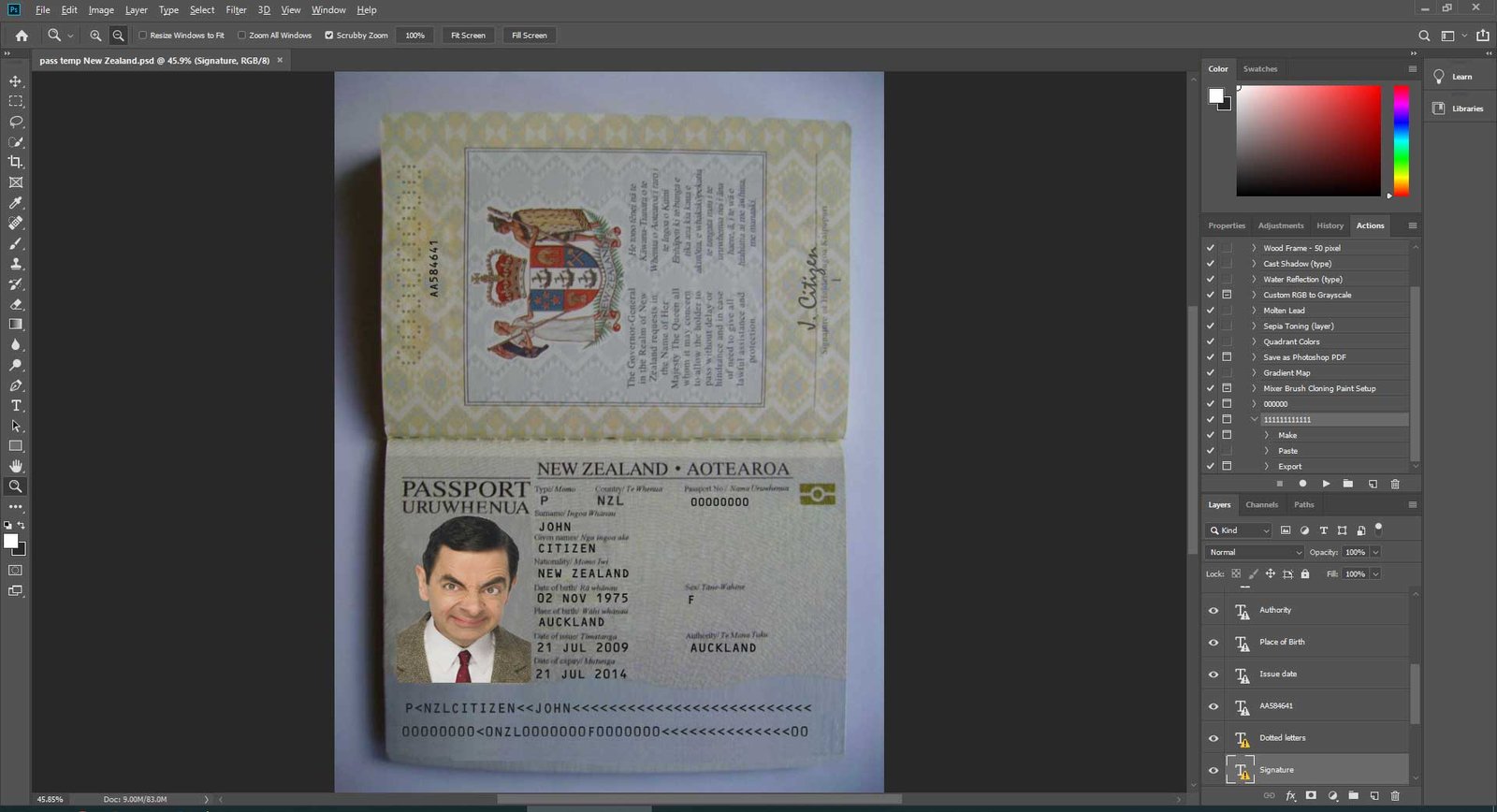
Task: Uncheck the Scrubby Zoom checkbox
Action: click(329, 36)
